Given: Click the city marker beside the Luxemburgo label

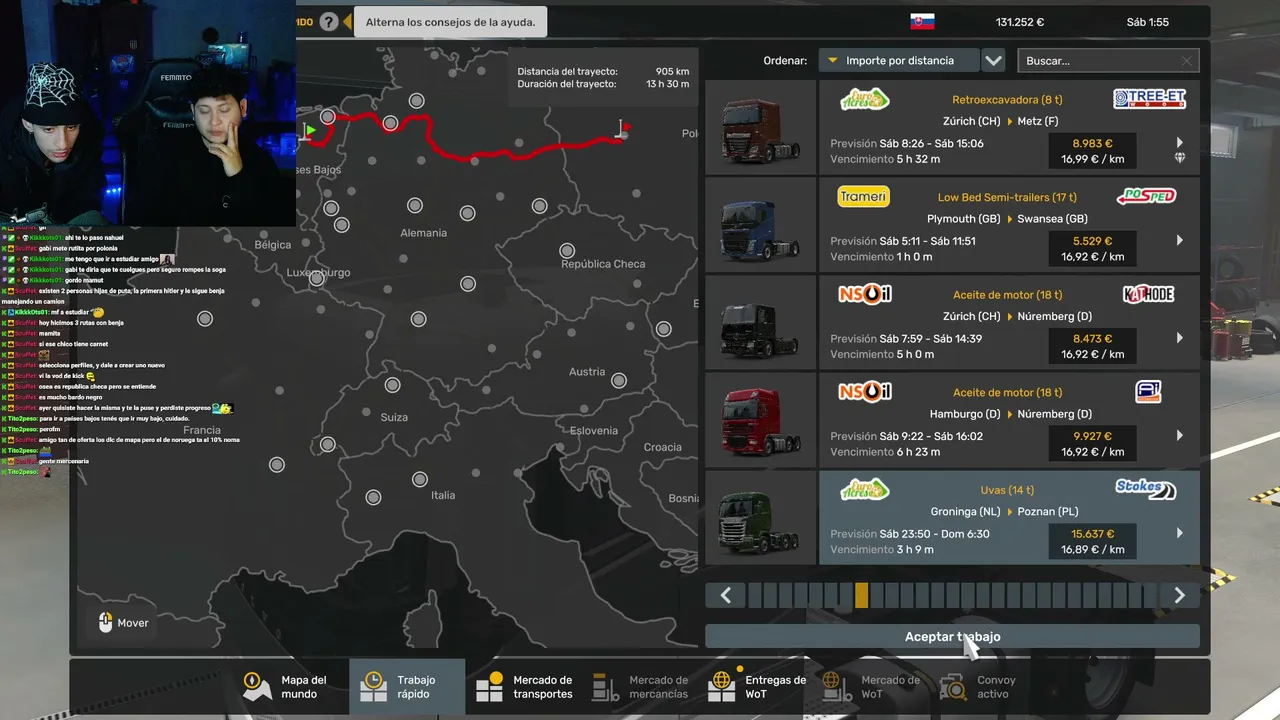Looking at the screenshot, I should [x=317, y=279].
